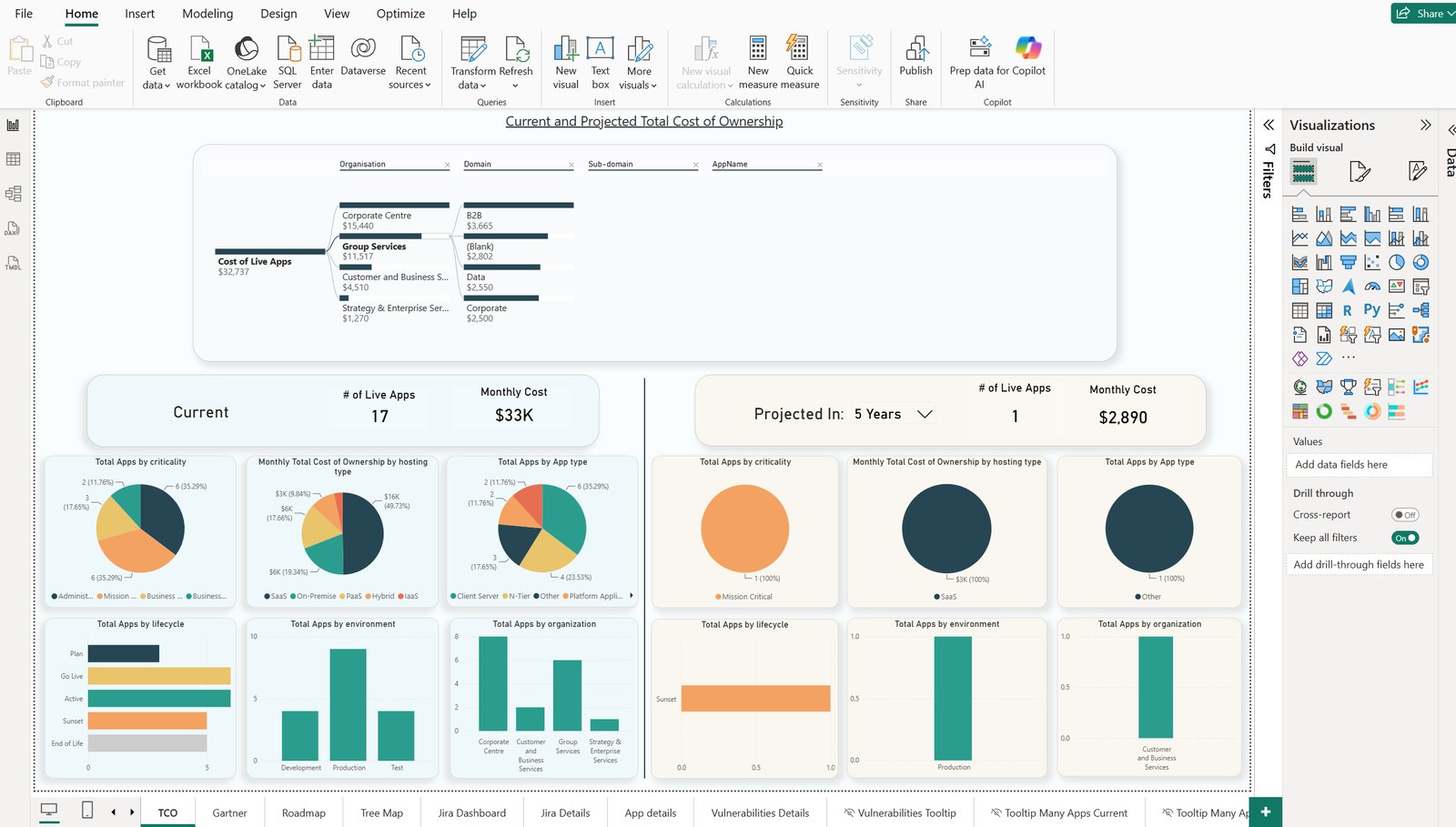Viewport: 1456px width, 827px height.
Task: Select the Azure map visual
Action: coord(1348,287)
